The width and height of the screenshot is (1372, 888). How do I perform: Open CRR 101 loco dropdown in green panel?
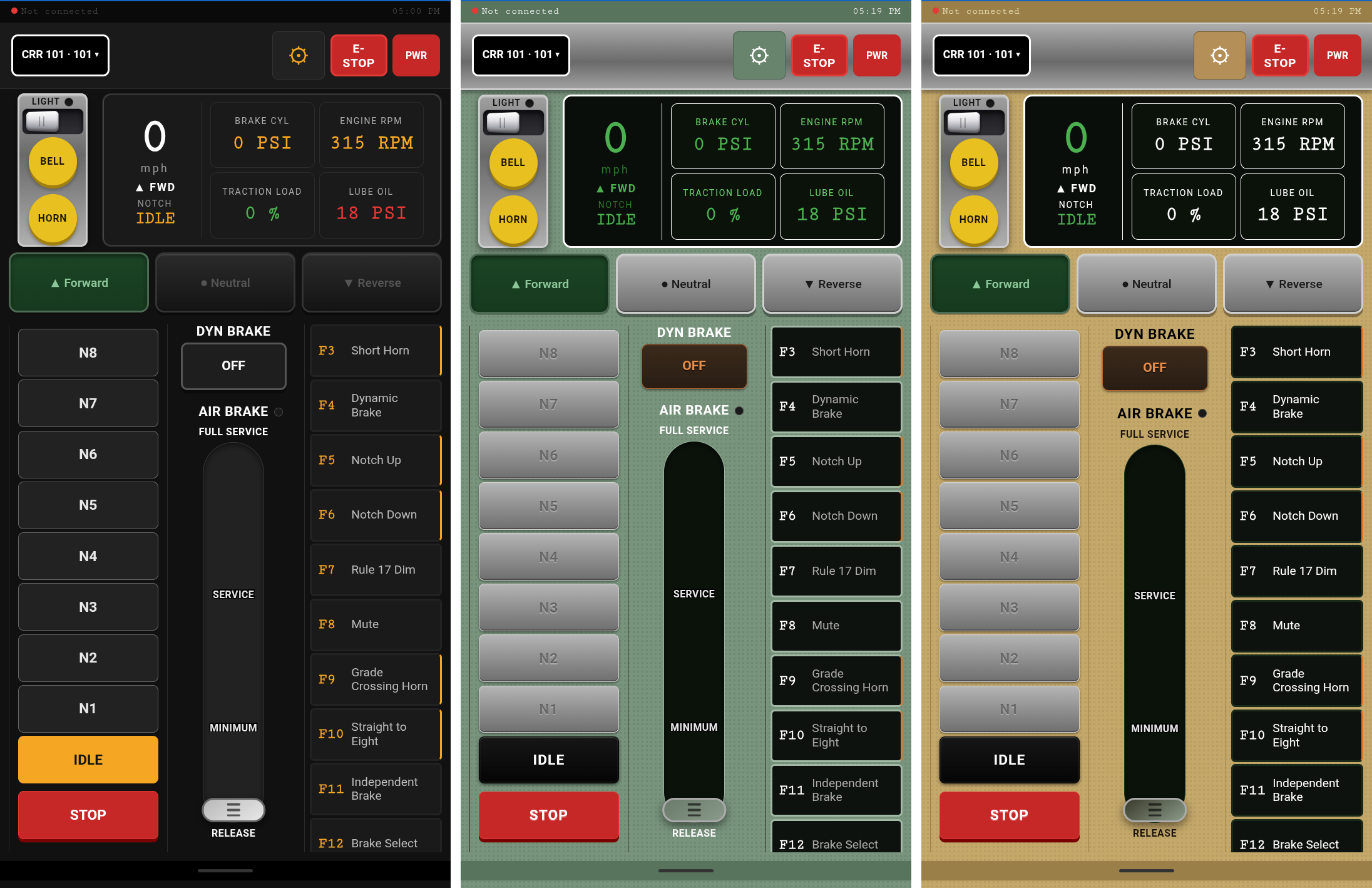pos(521,55)
